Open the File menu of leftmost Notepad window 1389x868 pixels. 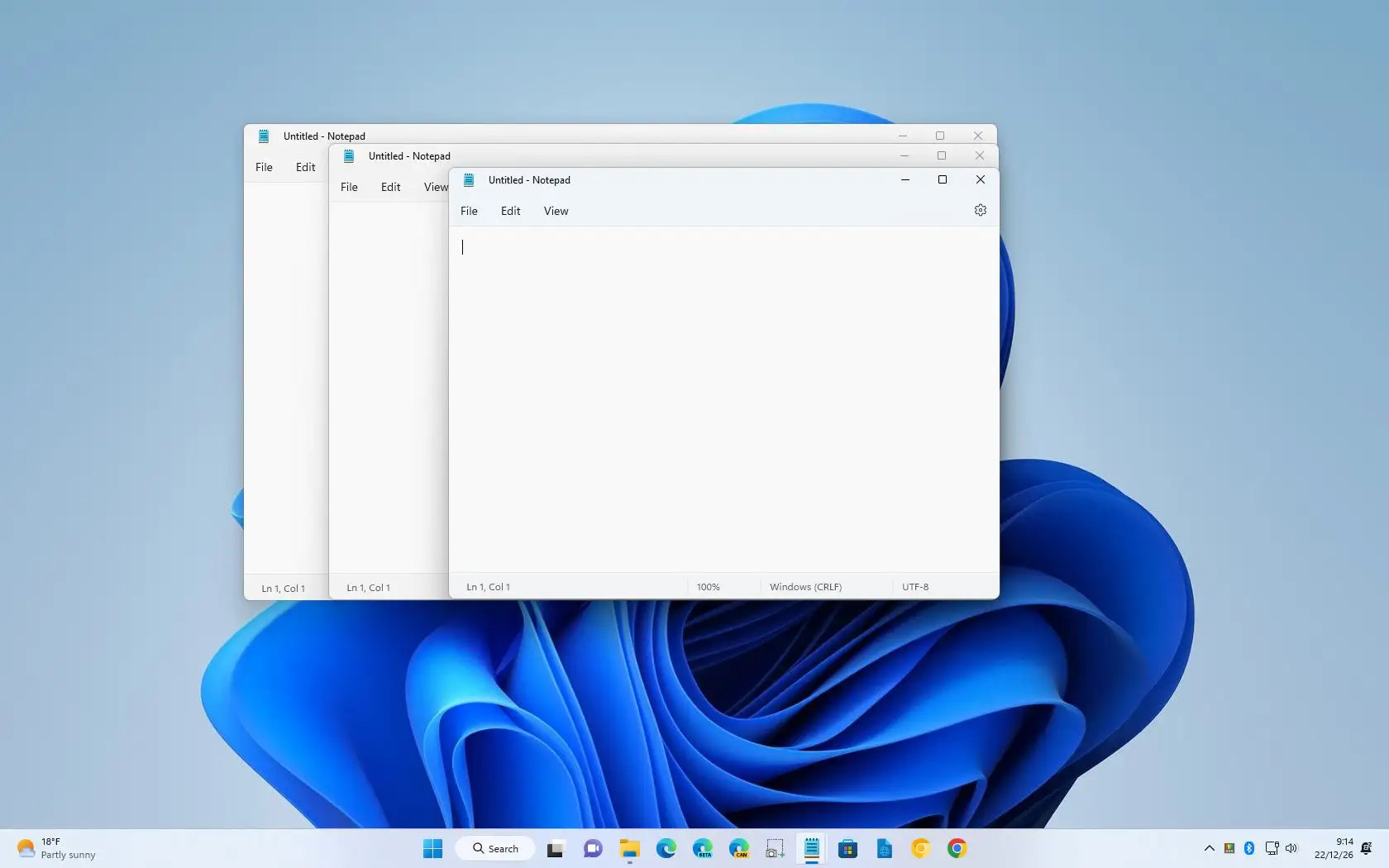point(263,167)
